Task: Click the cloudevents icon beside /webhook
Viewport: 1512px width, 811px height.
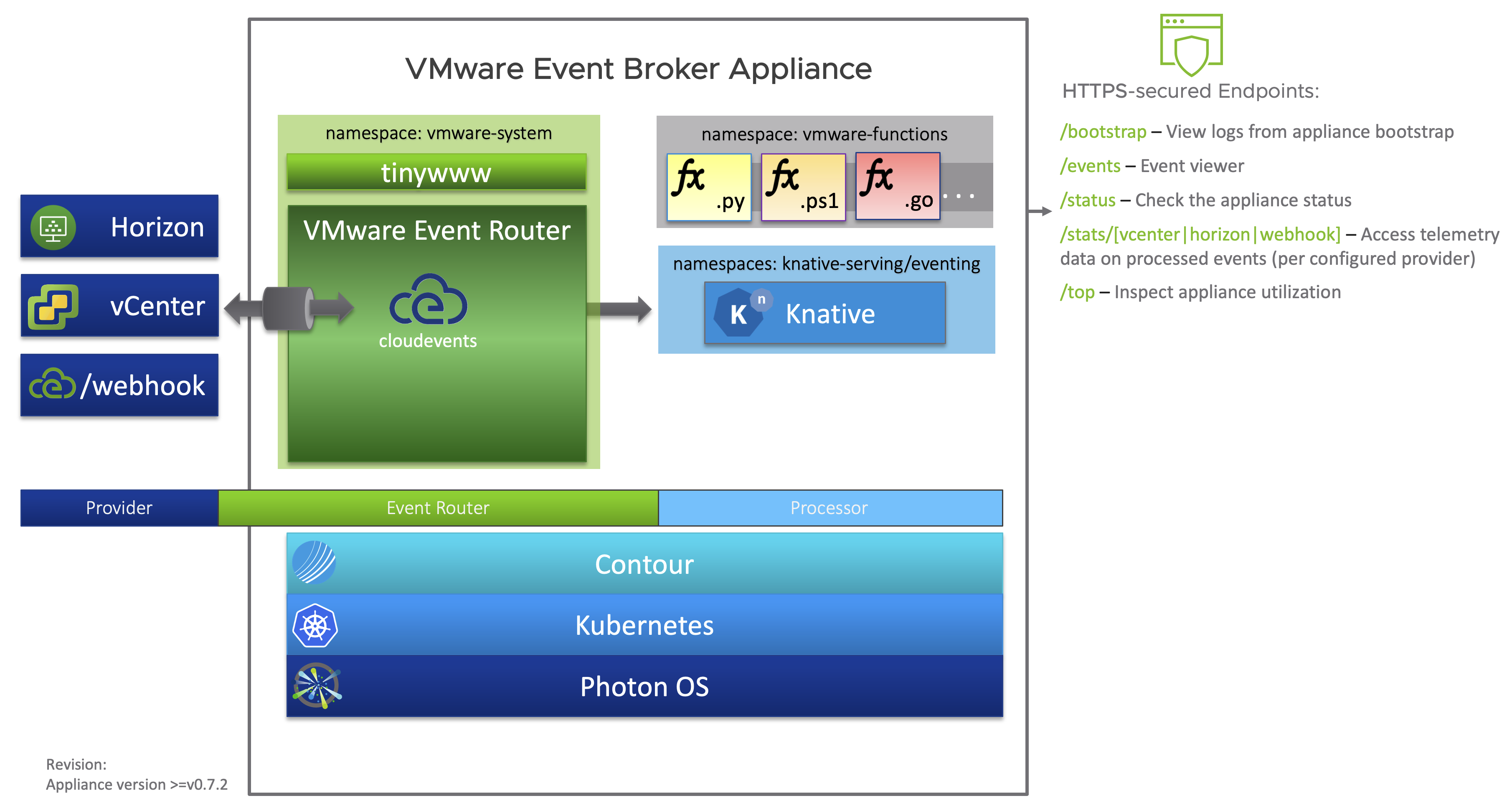Action: [53, 384]
